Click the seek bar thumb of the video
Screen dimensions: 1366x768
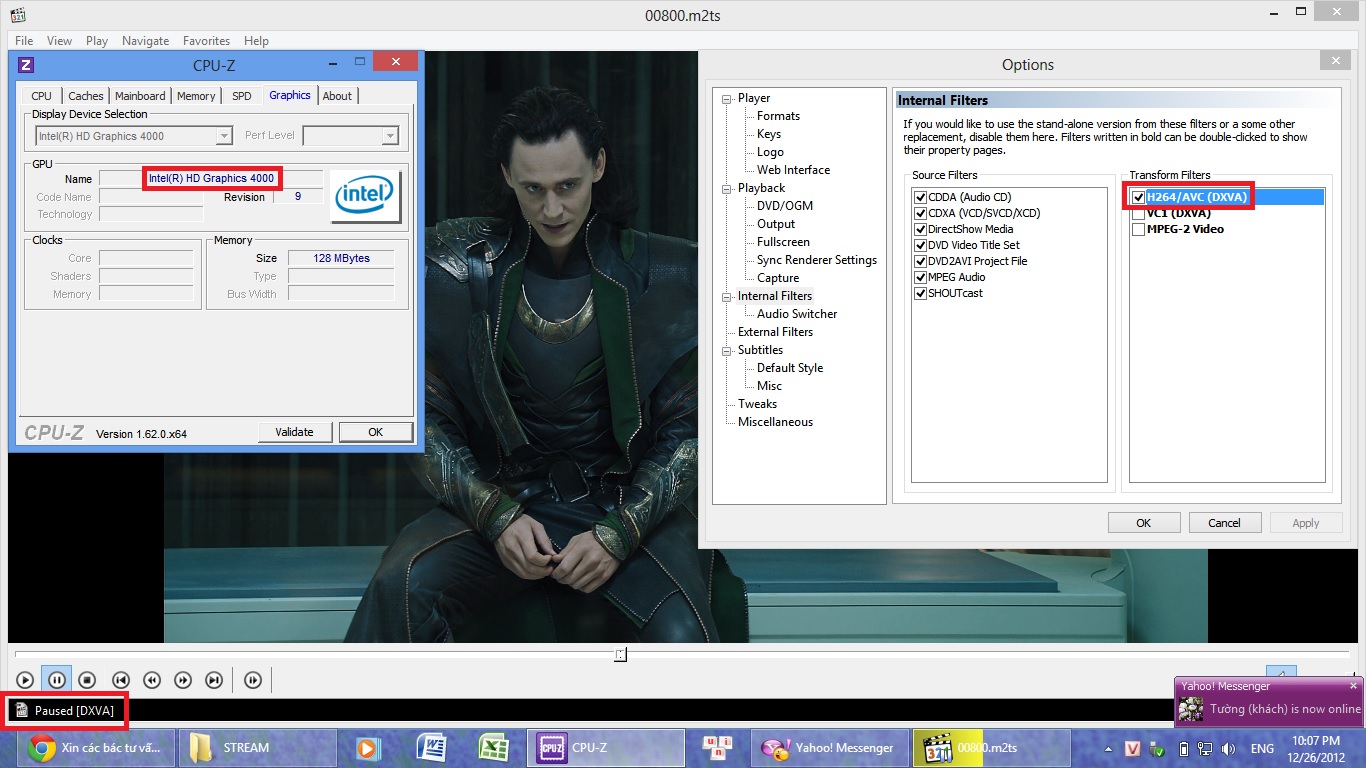point(620,654)
